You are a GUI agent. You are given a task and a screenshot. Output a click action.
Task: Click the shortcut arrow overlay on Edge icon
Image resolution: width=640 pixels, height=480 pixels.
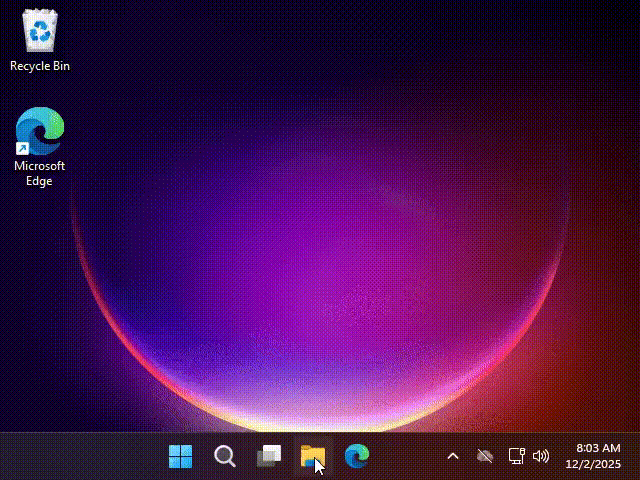22,149
